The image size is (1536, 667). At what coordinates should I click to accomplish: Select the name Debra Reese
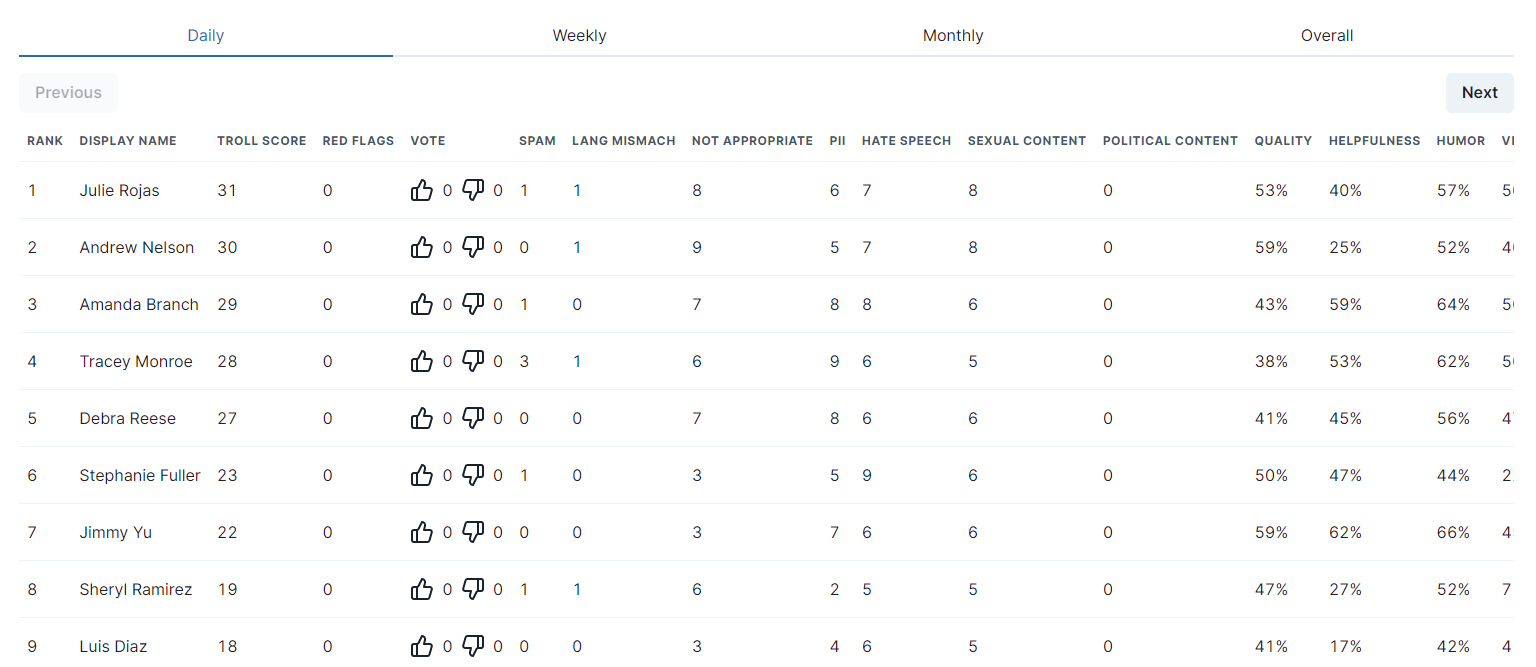128,418
